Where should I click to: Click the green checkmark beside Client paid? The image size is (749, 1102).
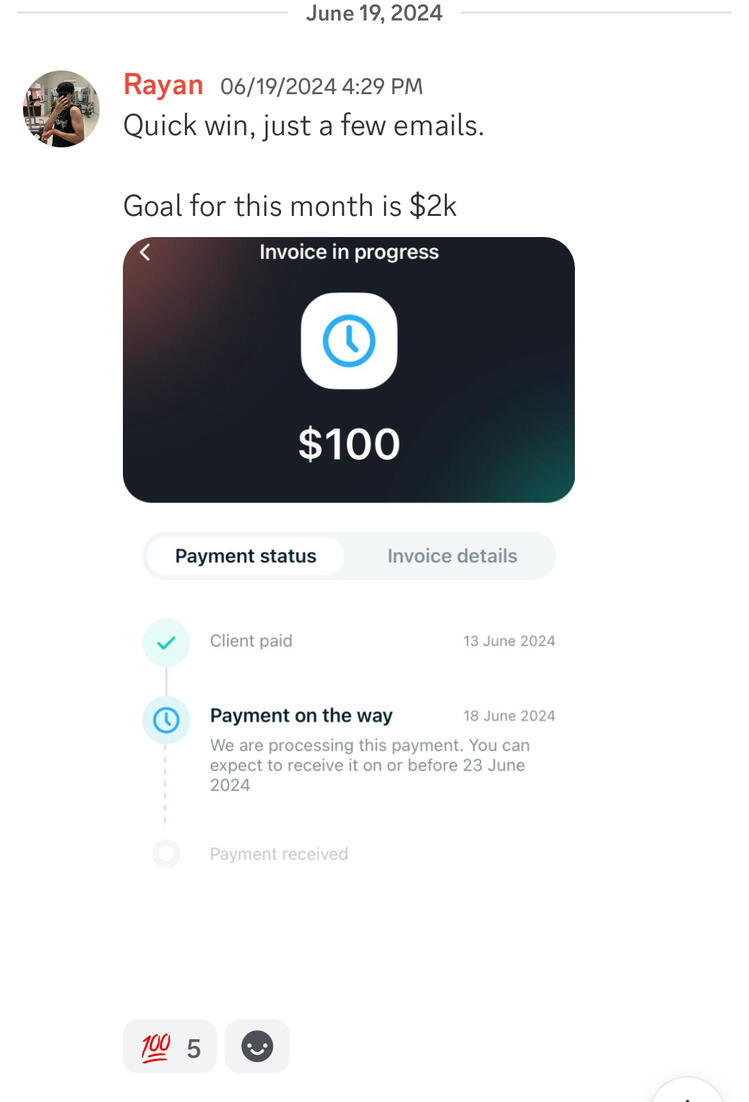tap(166, 642)
